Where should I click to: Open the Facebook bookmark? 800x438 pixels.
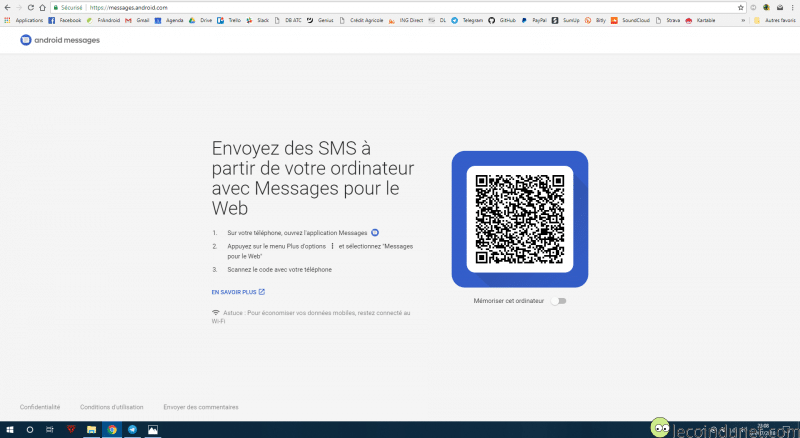click(x=65, y=20)
